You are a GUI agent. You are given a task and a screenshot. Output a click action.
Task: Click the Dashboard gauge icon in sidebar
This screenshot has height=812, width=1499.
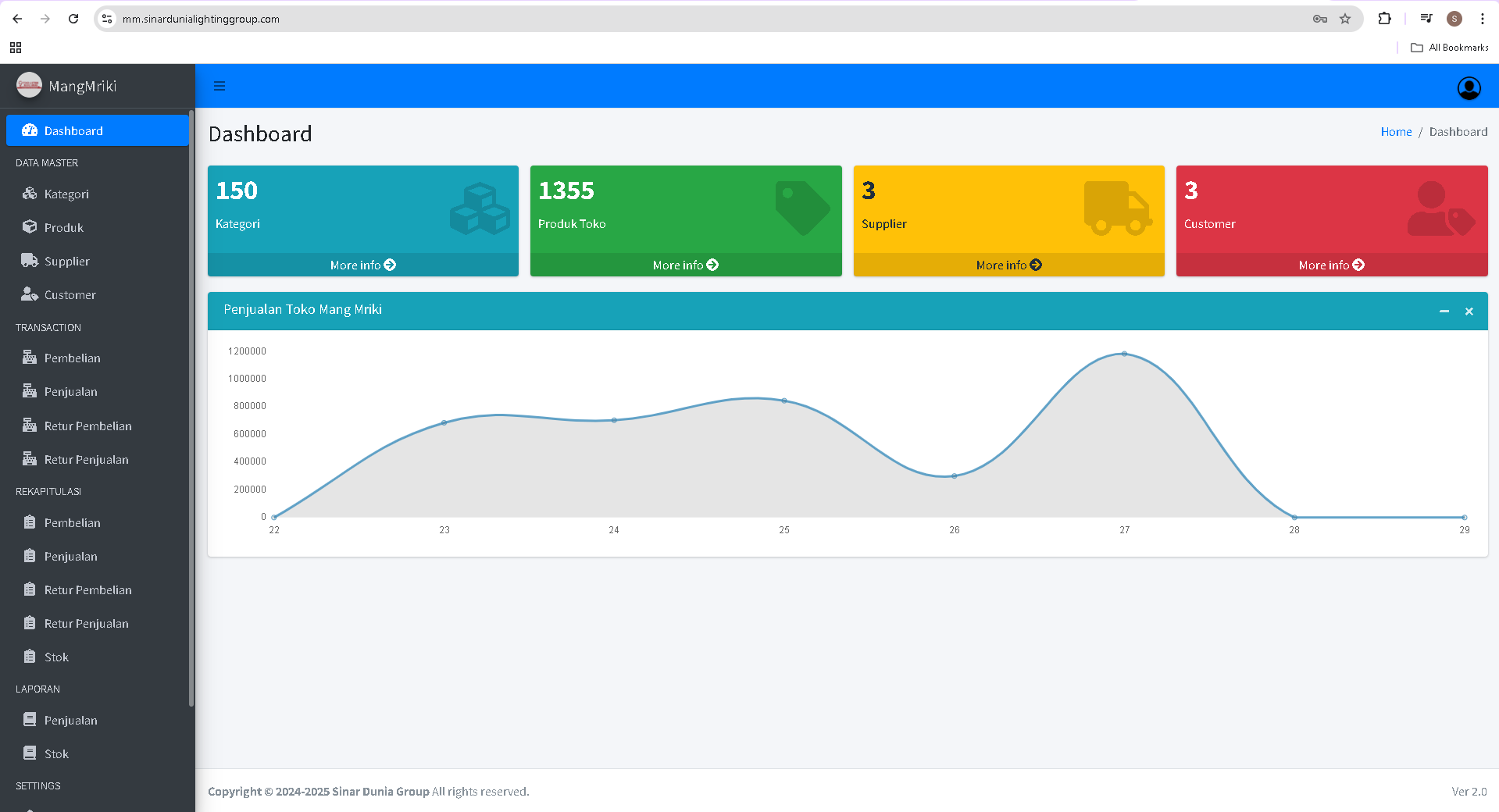(30, 130)
